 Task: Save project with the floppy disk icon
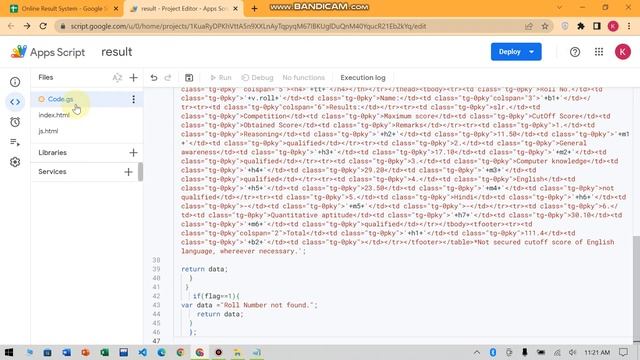[x=189, y=78]
